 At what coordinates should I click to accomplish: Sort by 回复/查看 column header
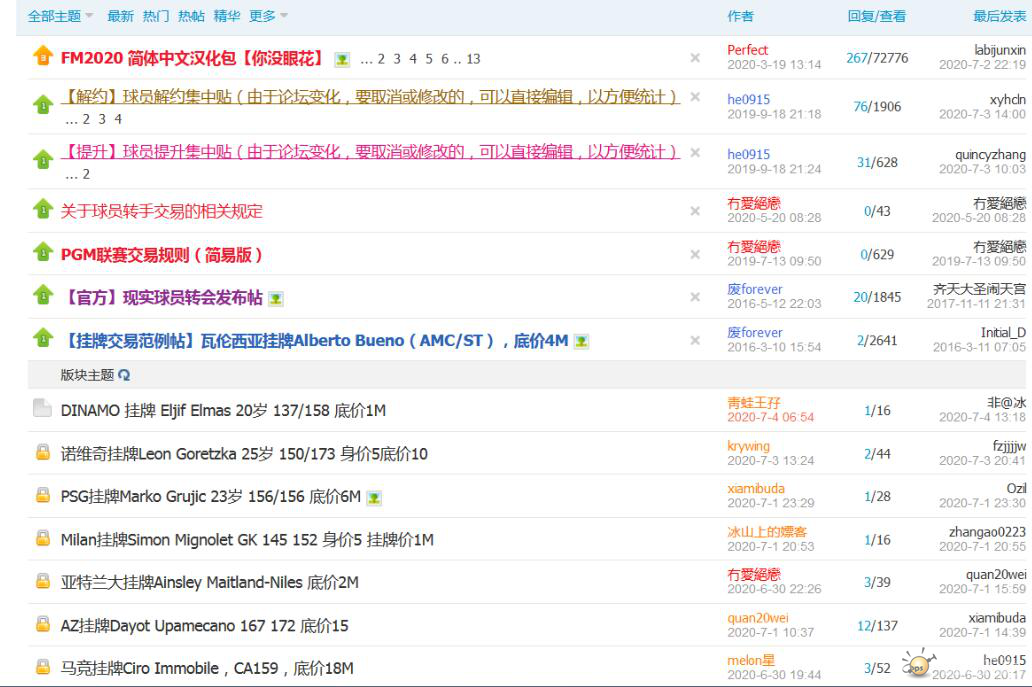click(876, 16)
